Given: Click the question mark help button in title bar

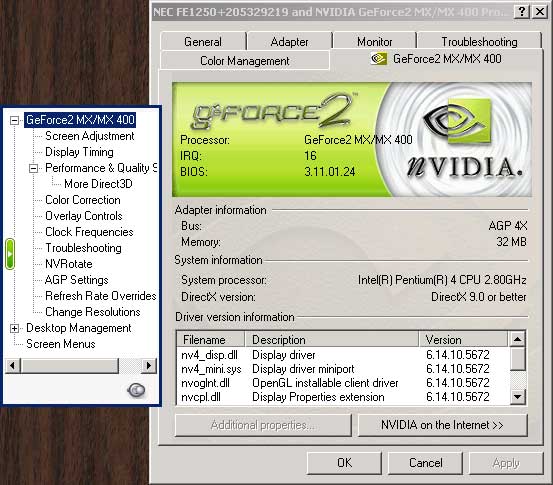Looking at the screenshot, I should pos(522,12).
